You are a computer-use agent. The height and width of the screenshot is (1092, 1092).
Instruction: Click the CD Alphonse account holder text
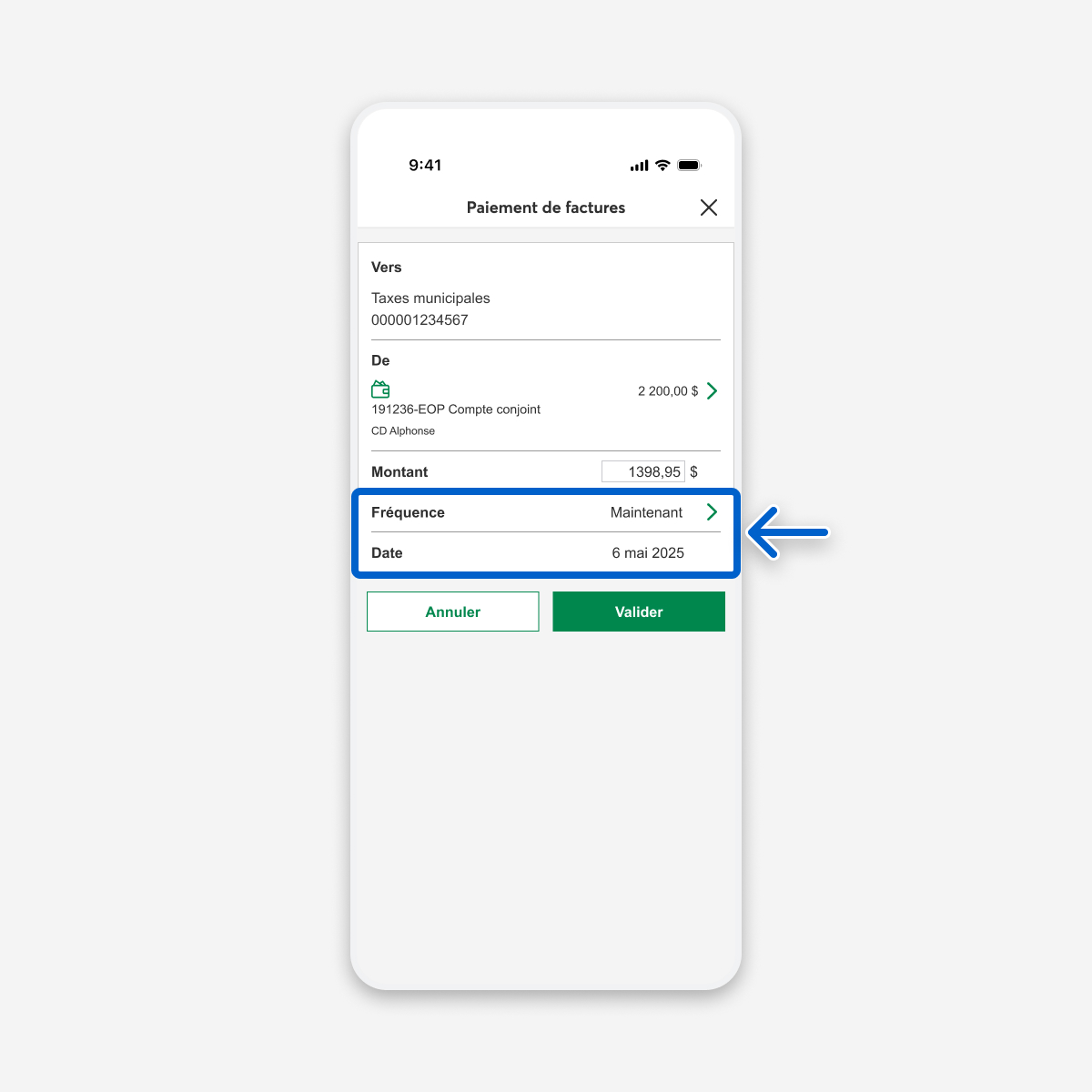pos(403,431)
